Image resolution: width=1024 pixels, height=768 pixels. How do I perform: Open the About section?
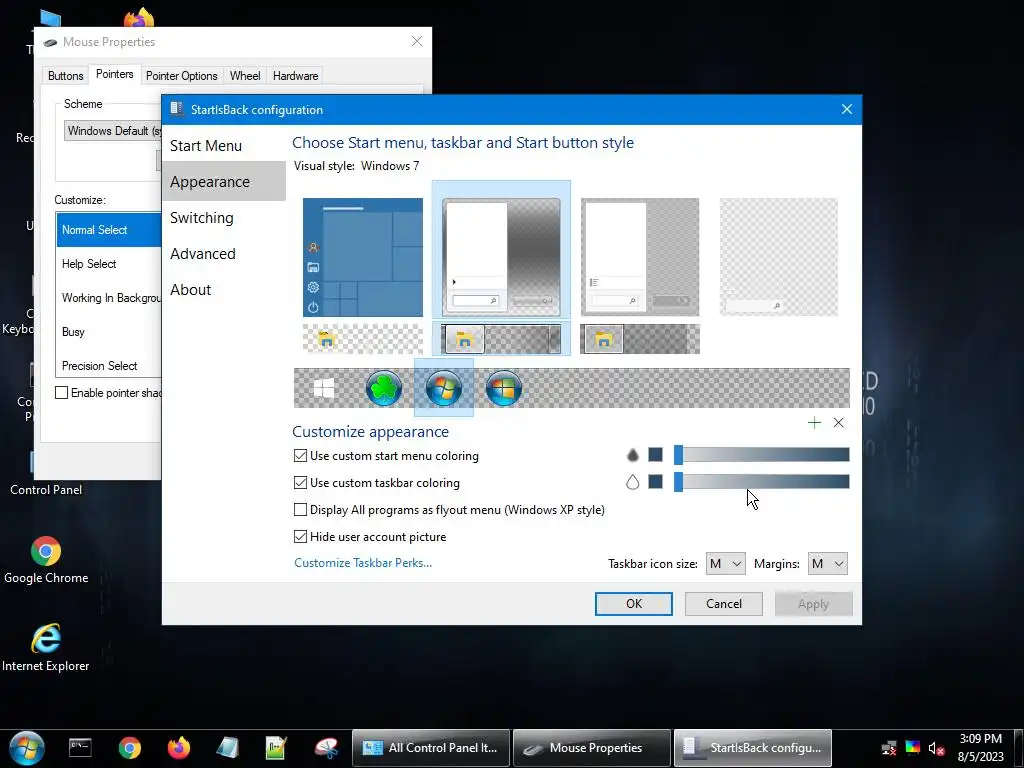click(x=224, y=289)
